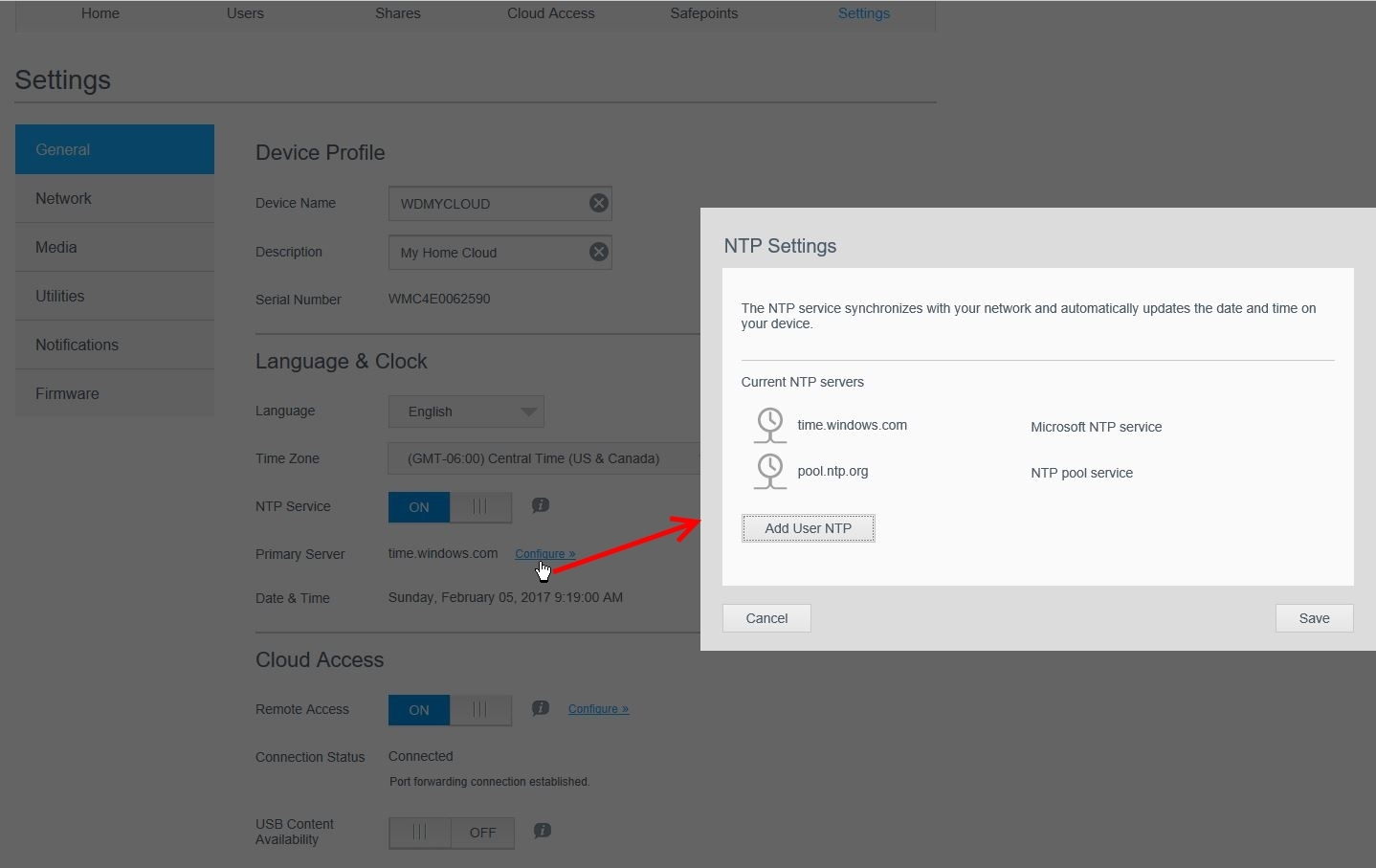Toggle the NTP Service switch
This screenshot has width=1376, height=868.
click(450, 506)
